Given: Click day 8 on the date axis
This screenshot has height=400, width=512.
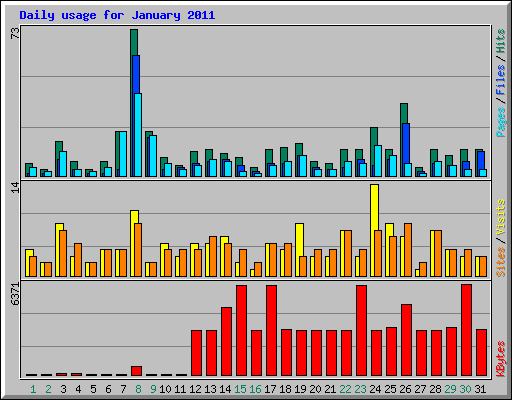Looking at the screenshot, I should [138, 389].
